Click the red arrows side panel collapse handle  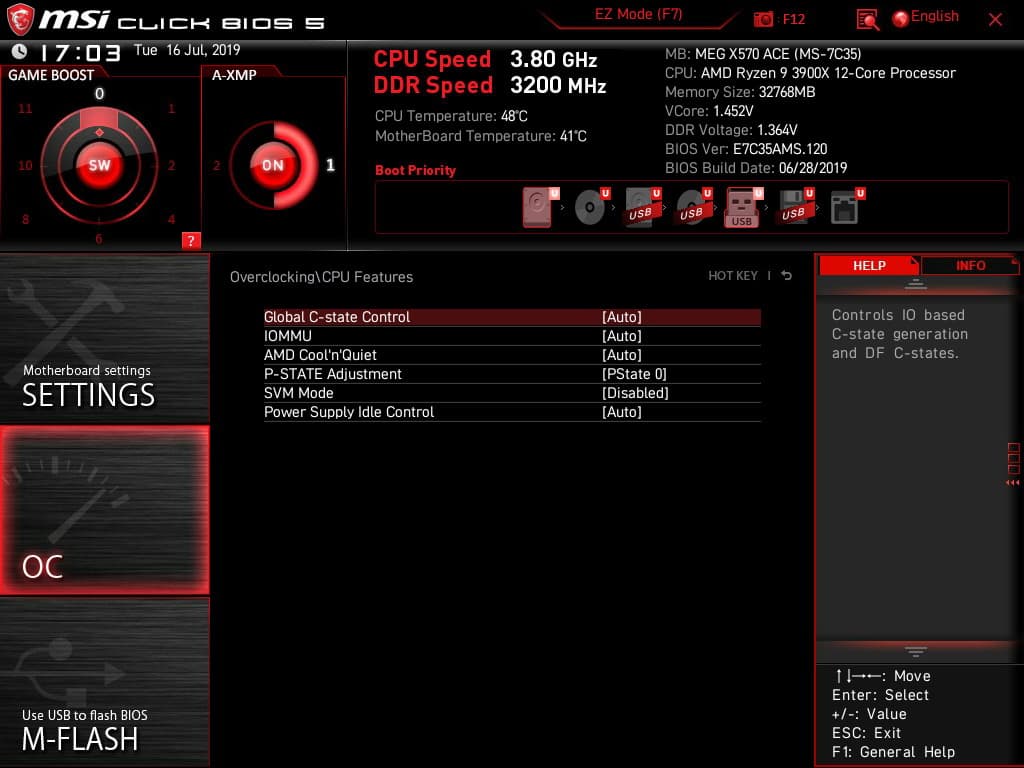pos(1012,483)
